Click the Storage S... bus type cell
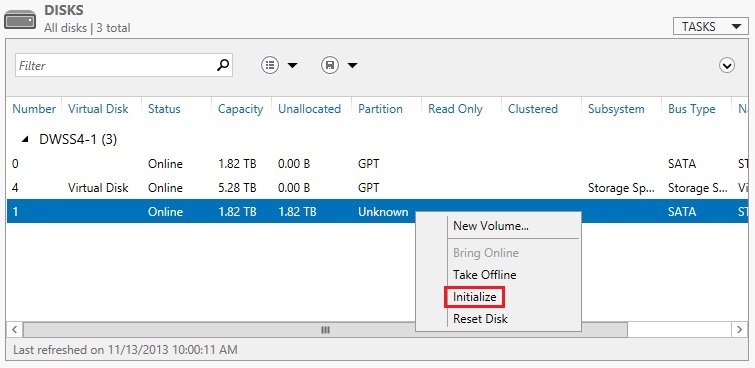 (697, 188)
